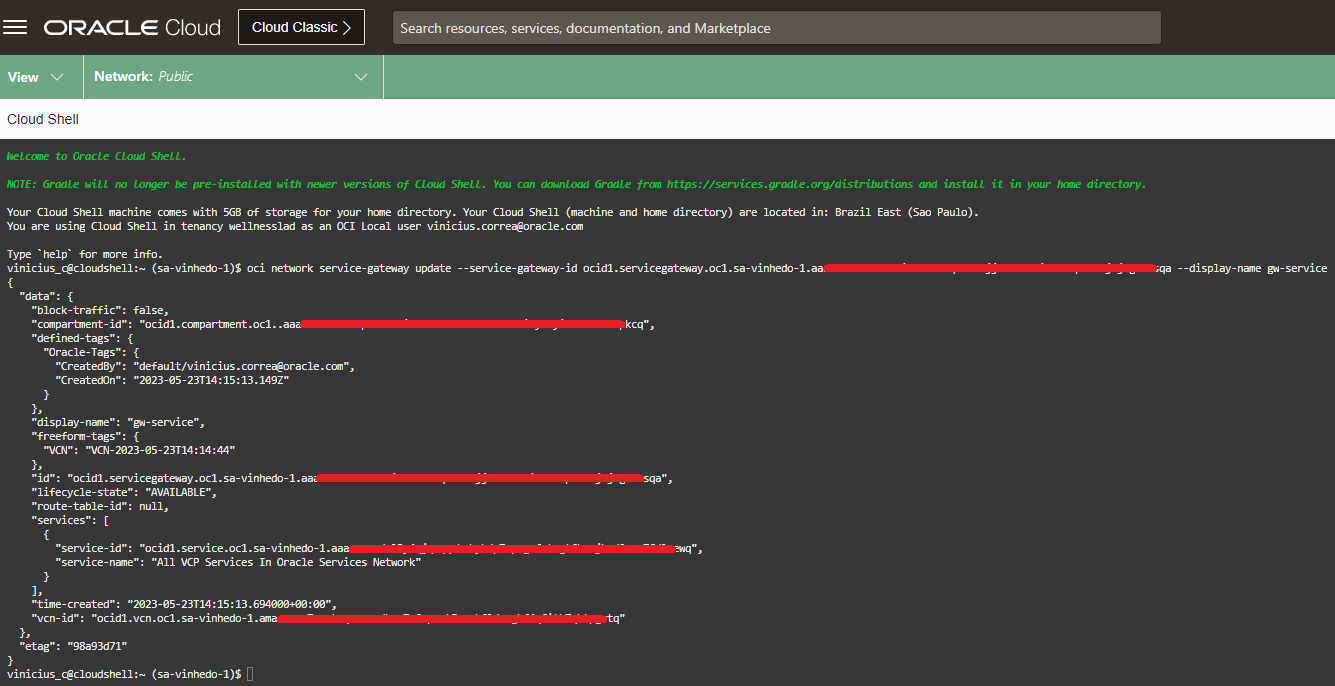Click the Oracle Cloud logo
This screenshot has height=686, width=1335.
(131, 27)
